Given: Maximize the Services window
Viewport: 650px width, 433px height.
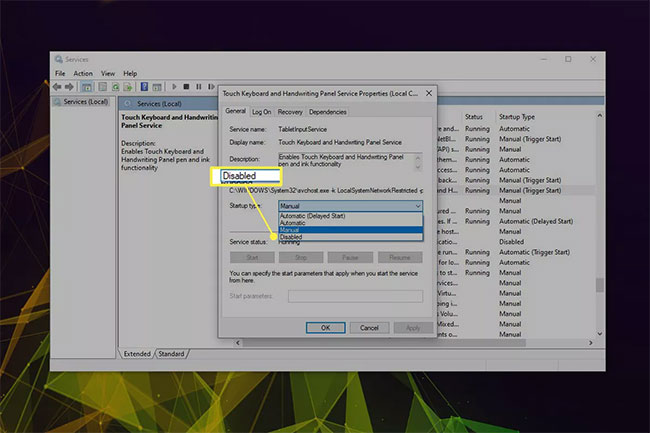Looking at the screenshot, I should 568,59.
